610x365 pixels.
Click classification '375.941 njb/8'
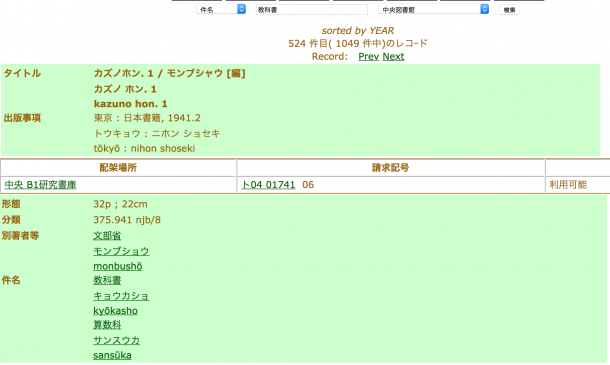coord(127,220)
